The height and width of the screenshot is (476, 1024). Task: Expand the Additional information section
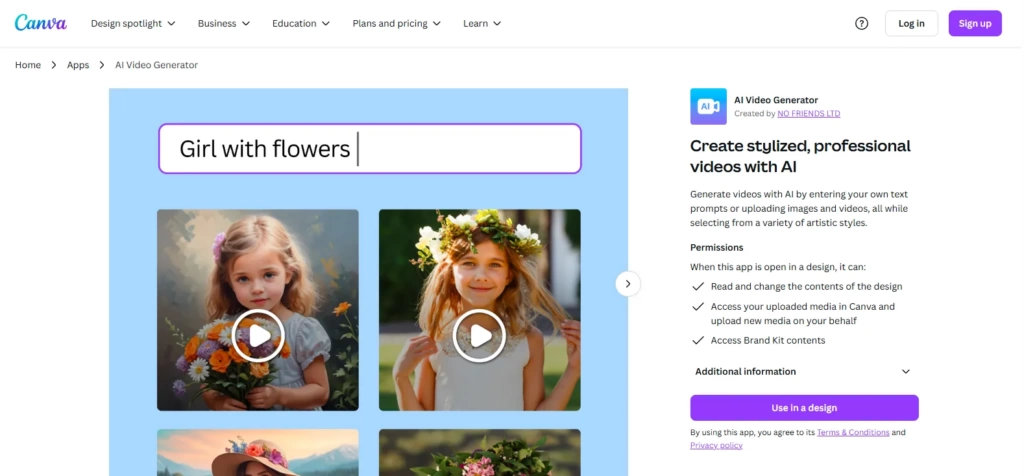pos(804,372)
